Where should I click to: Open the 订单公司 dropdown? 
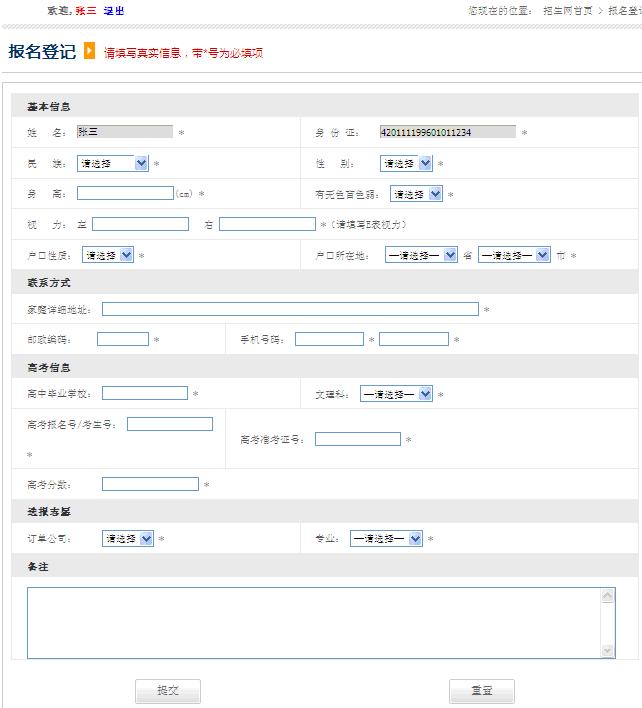point(128,538)
